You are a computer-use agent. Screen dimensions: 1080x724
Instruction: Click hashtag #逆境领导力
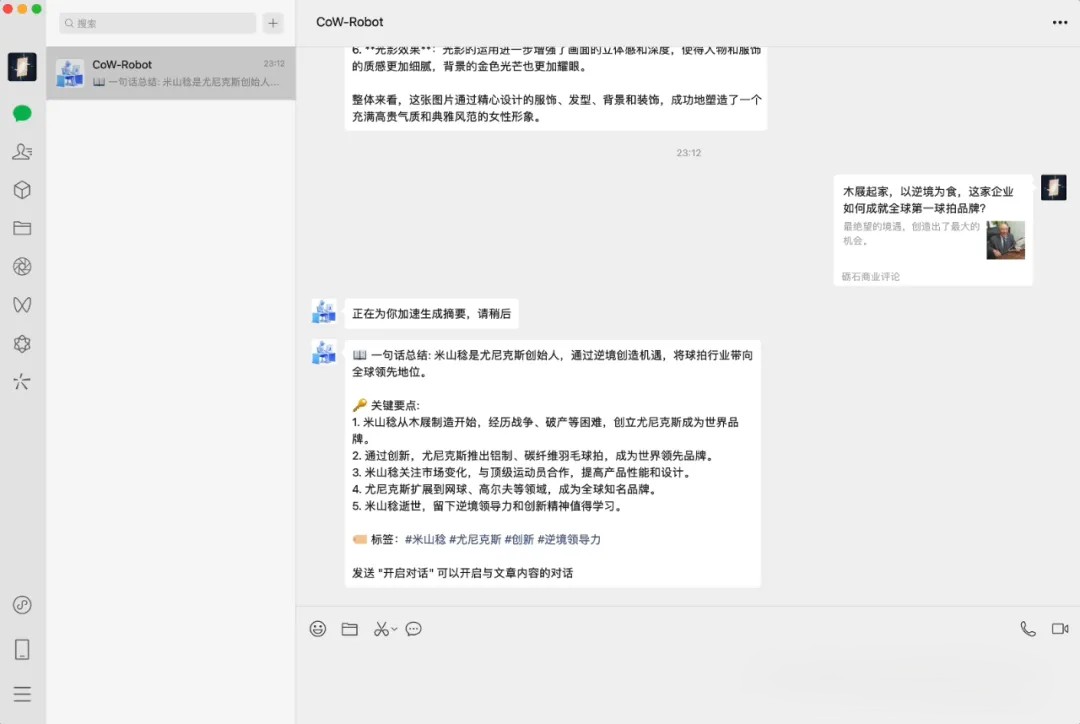[569, 539]
